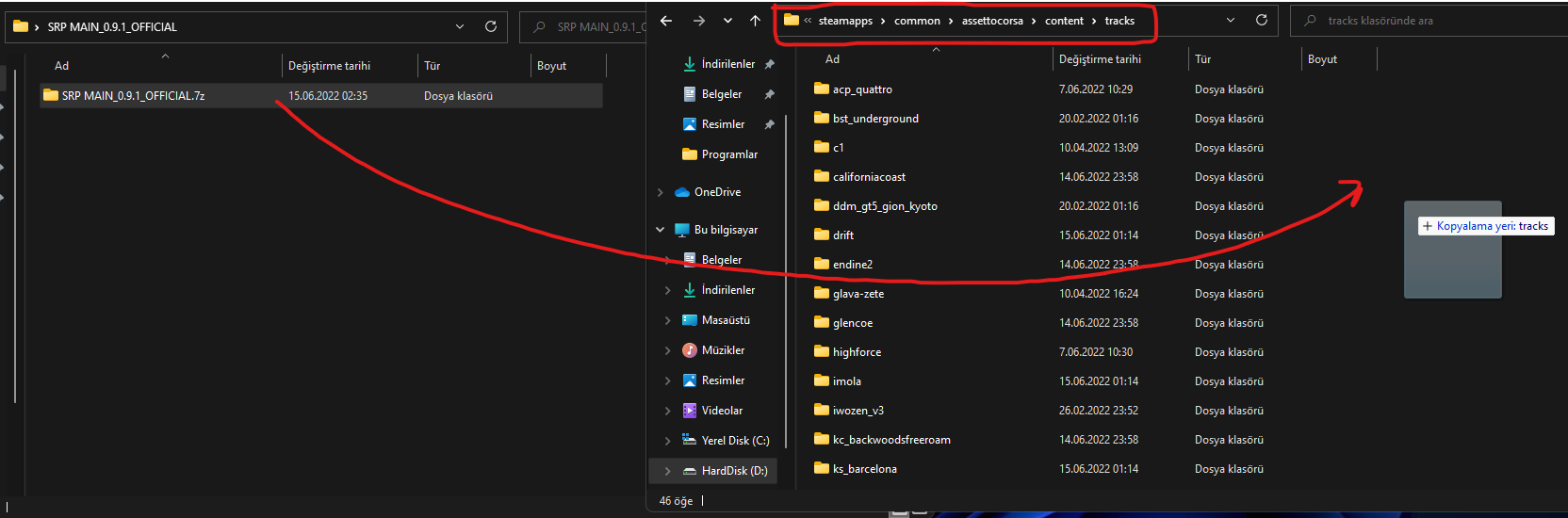Click the SRP MAIN search box
The width and height of the screenshot is (1568, 518).
point(584,26)
